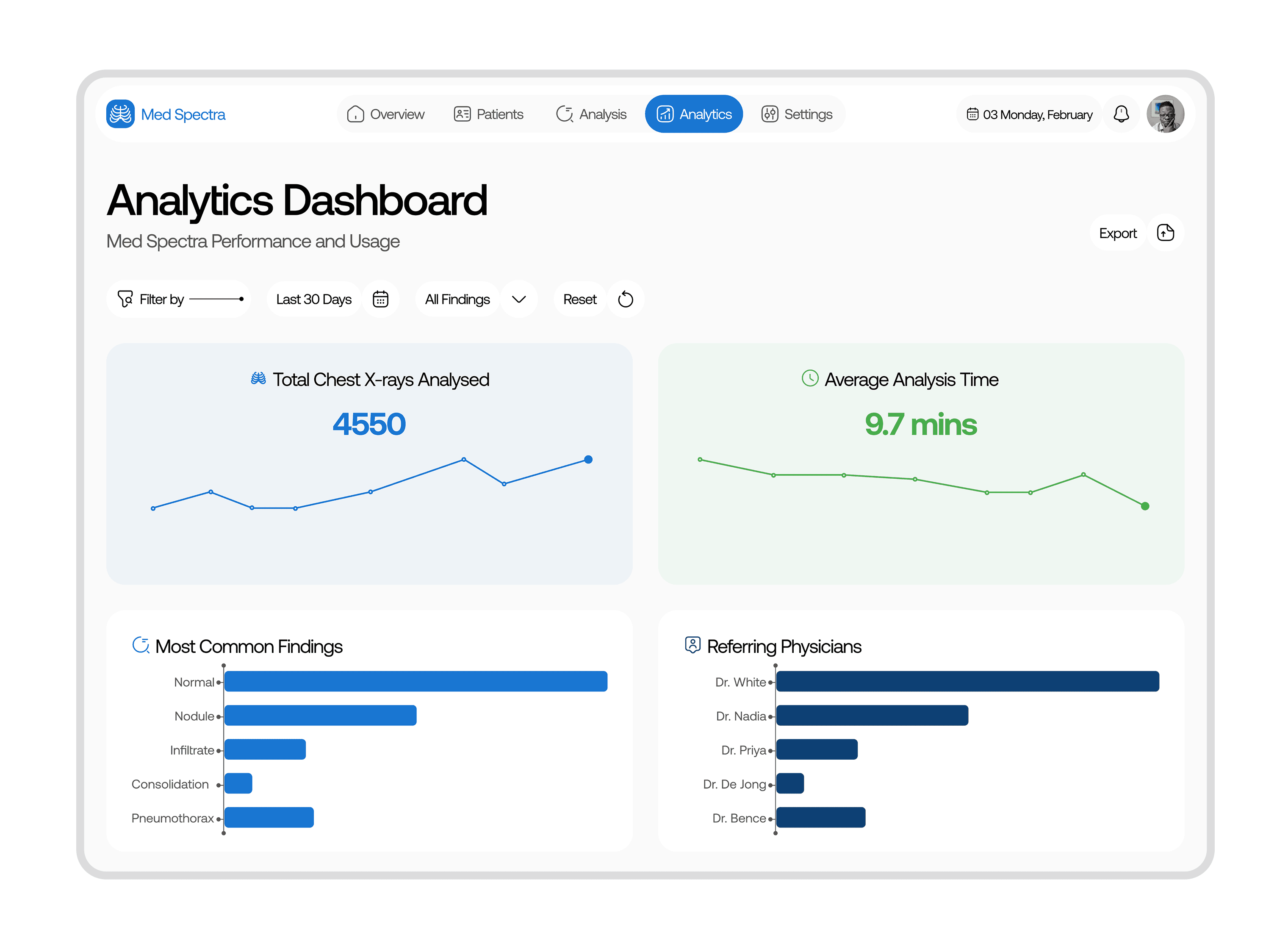Click the calendar icon in the date display

pos(973,114)
